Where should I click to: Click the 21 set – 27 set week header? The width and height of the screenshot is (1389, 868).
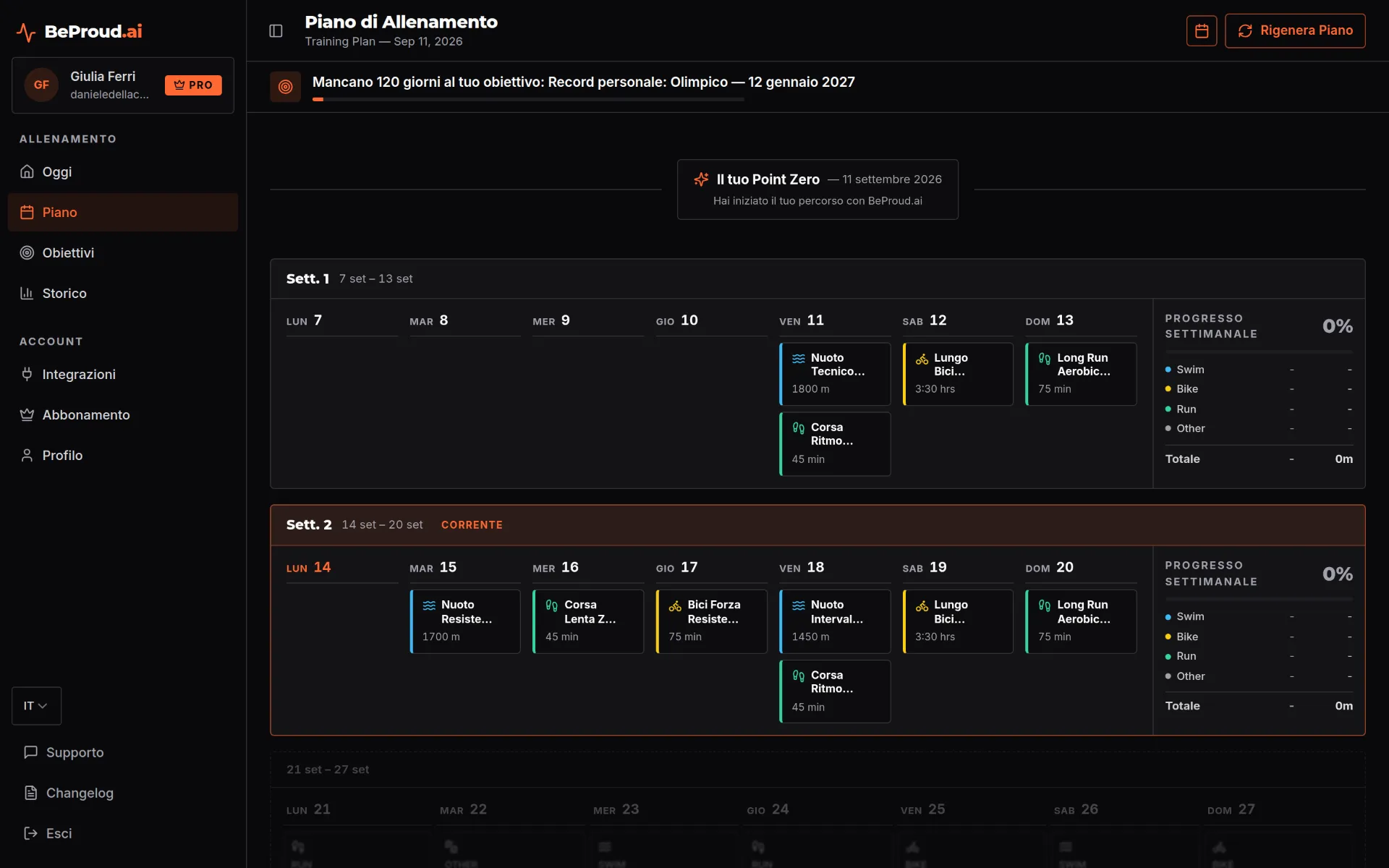click(x=817, y=770)
